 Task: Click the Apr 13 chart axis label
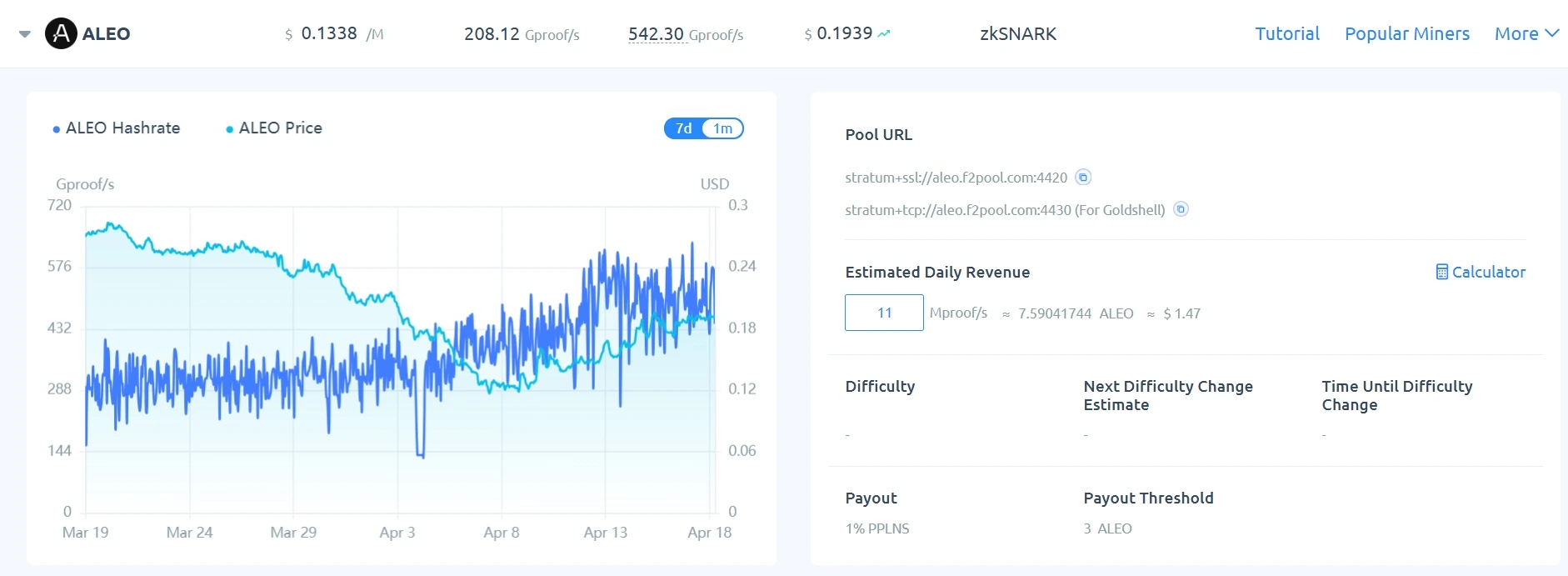click(x=605, y=533)
